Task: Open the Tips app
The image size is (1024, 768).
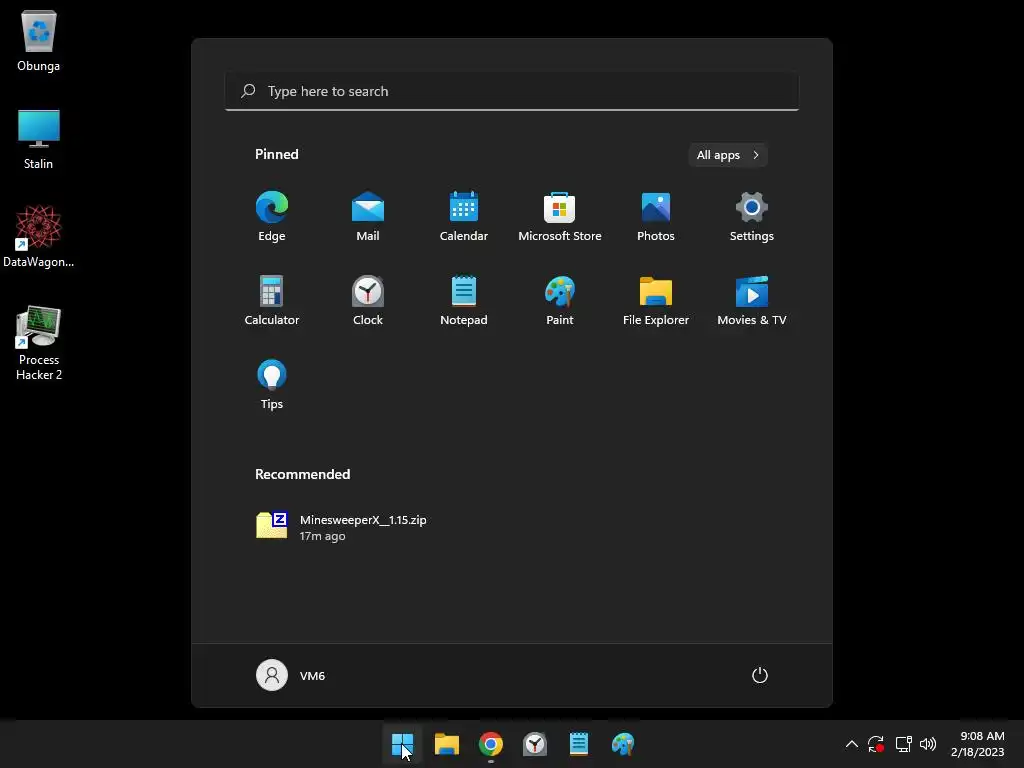Action: pyautogui.click(x=272, y=384)
